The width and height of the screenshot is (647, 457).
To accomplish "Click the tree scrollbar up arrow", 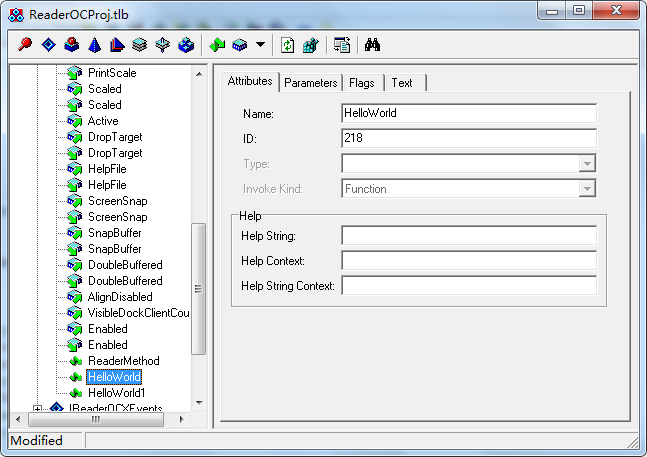I will pyautogui.click(x=199, y=74).
